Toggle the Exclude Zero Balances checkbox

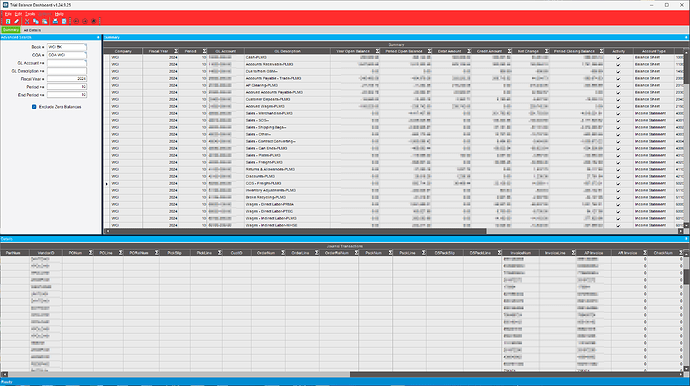(x=34, y=107)
